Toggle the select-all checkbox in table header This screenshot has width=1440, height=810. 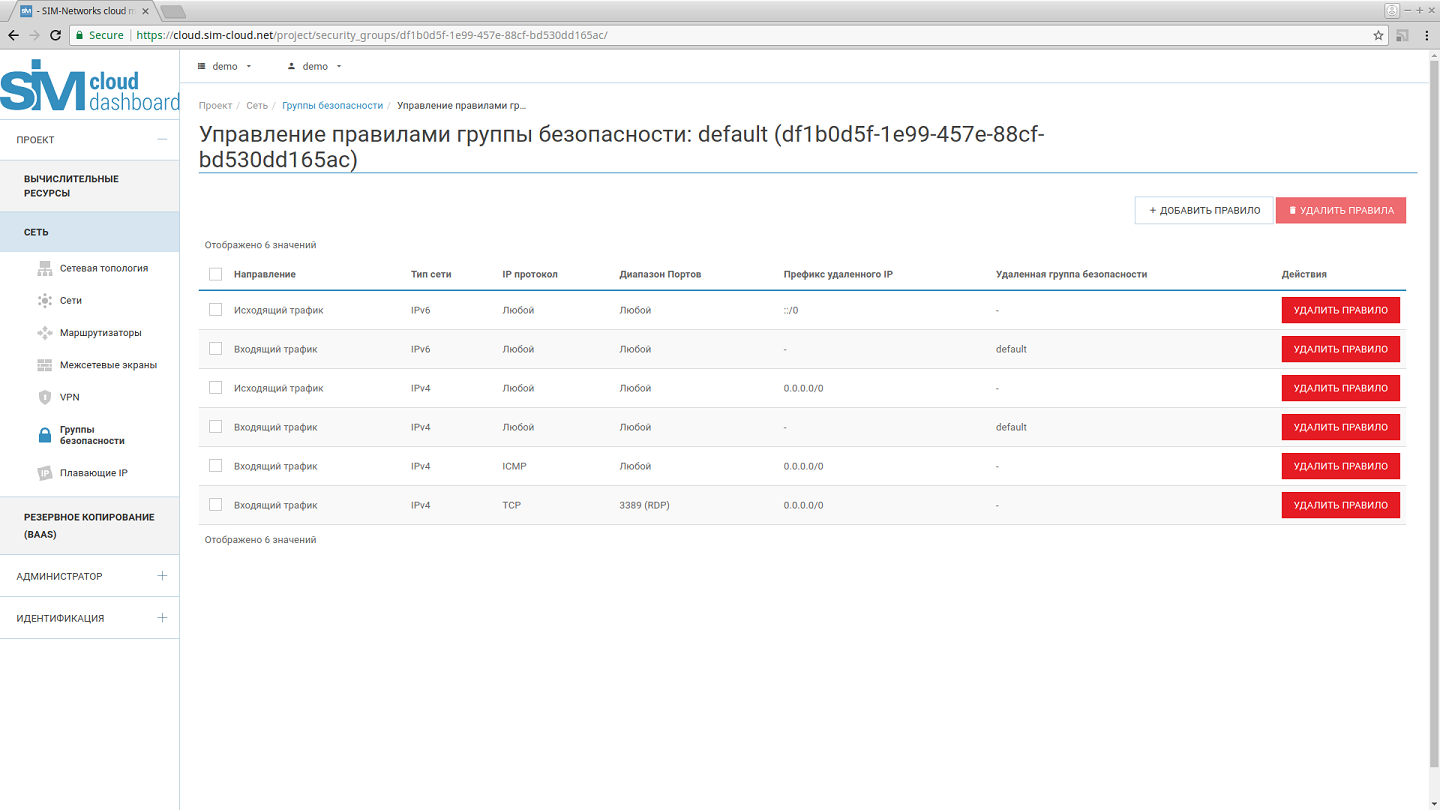pyautogui.click(x=215, y=274)
